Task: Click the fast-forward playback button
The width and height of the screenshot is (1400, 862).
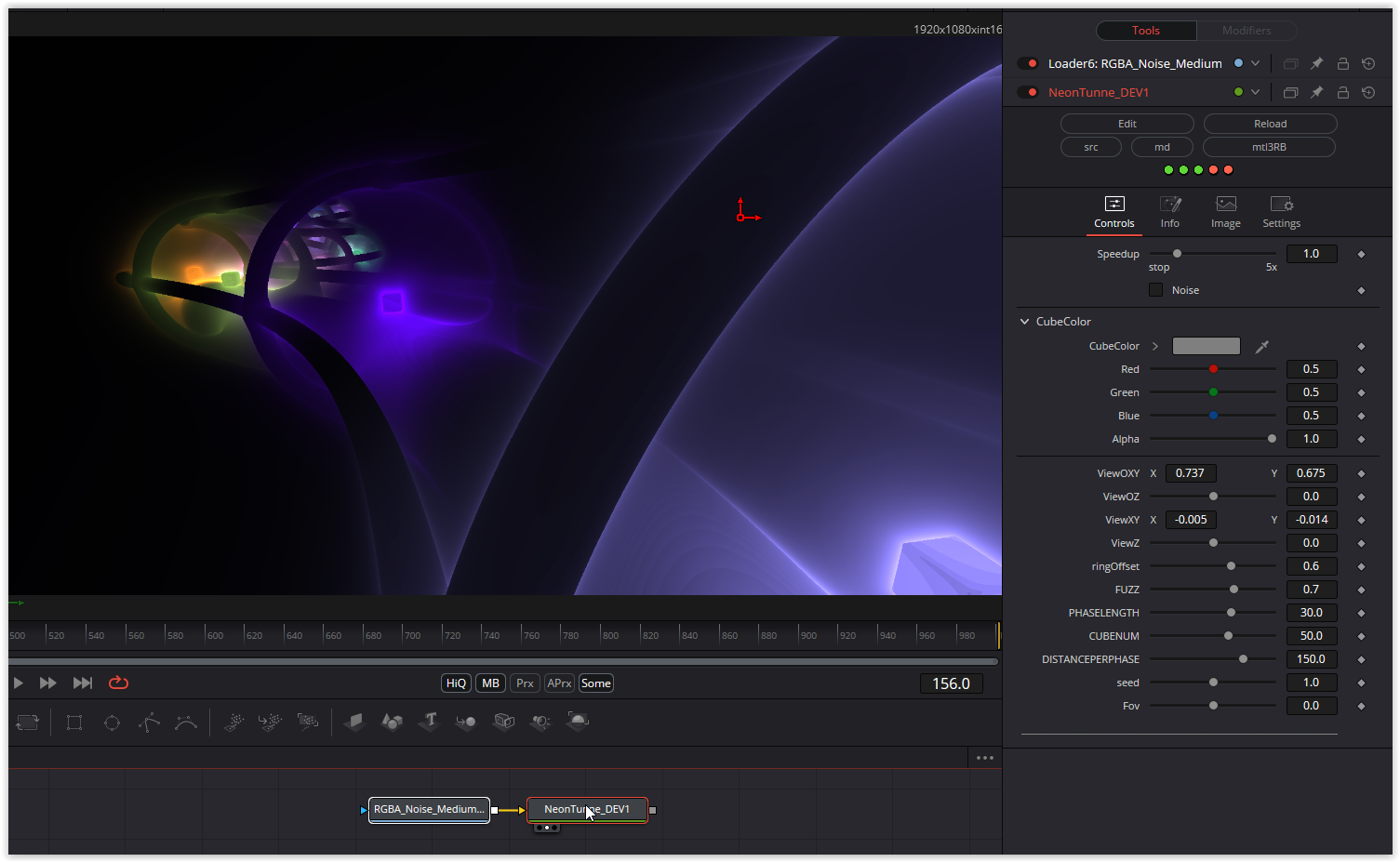Action: 48,683
